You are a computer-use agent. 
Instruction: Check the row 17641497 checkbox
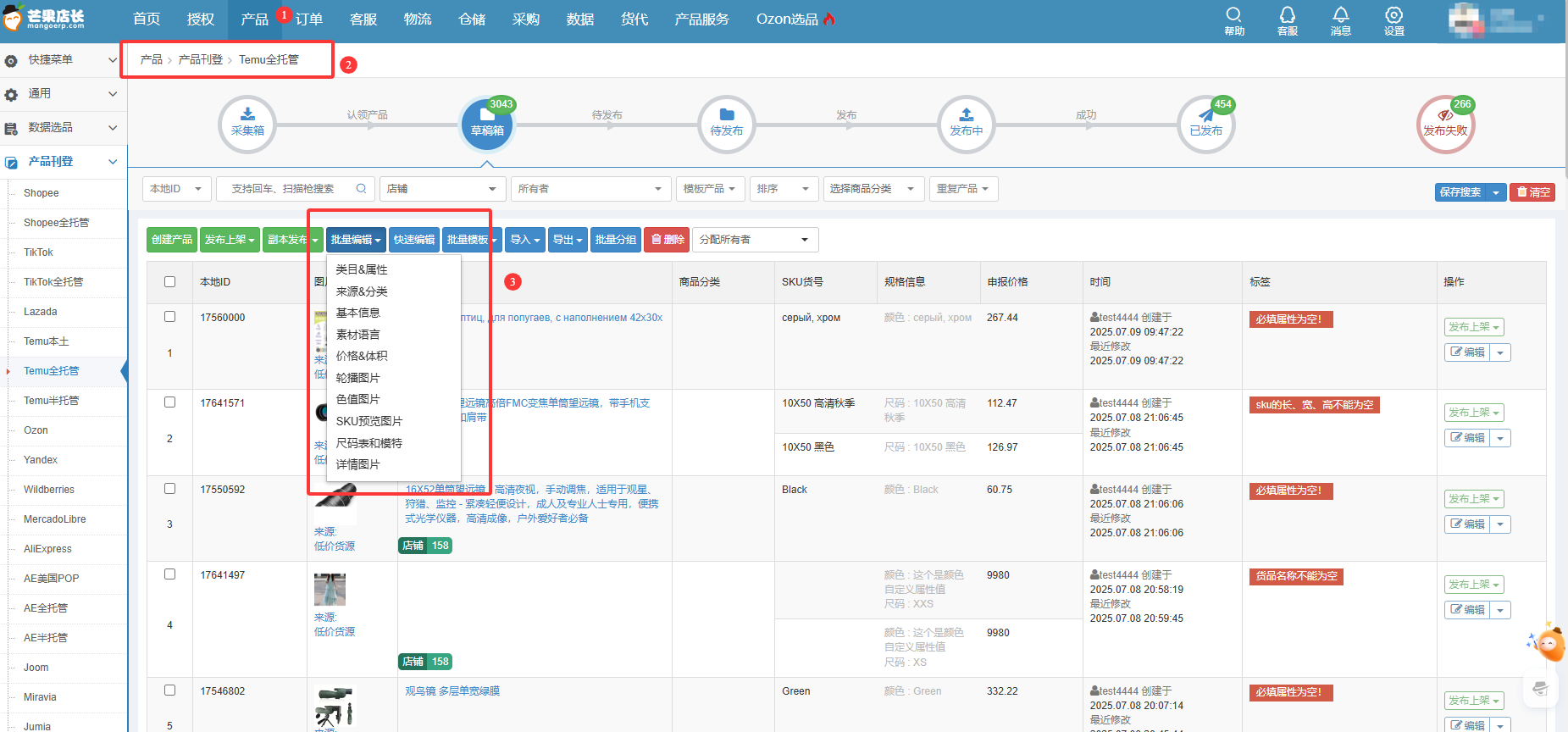click(169, 574)
